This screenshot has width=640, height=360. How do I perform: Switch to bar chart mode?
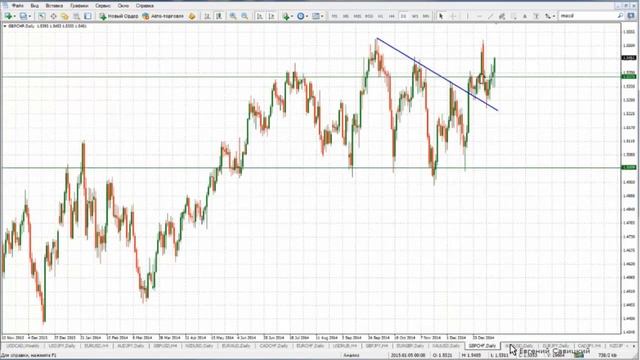207,16
